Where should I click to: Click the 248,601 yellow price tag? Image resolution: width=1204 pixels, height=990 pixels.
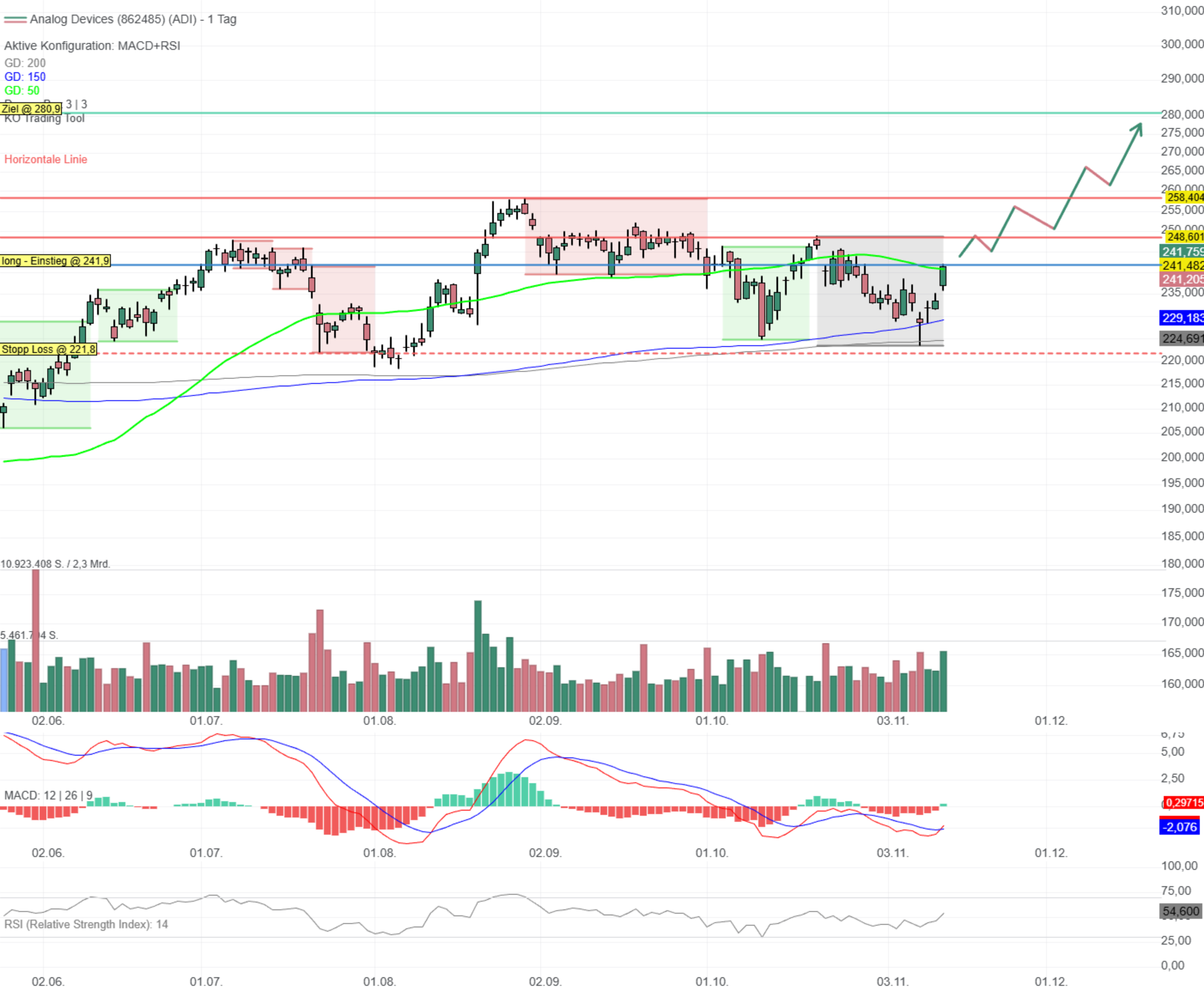pyautogui.click(x=1184, y=236)
